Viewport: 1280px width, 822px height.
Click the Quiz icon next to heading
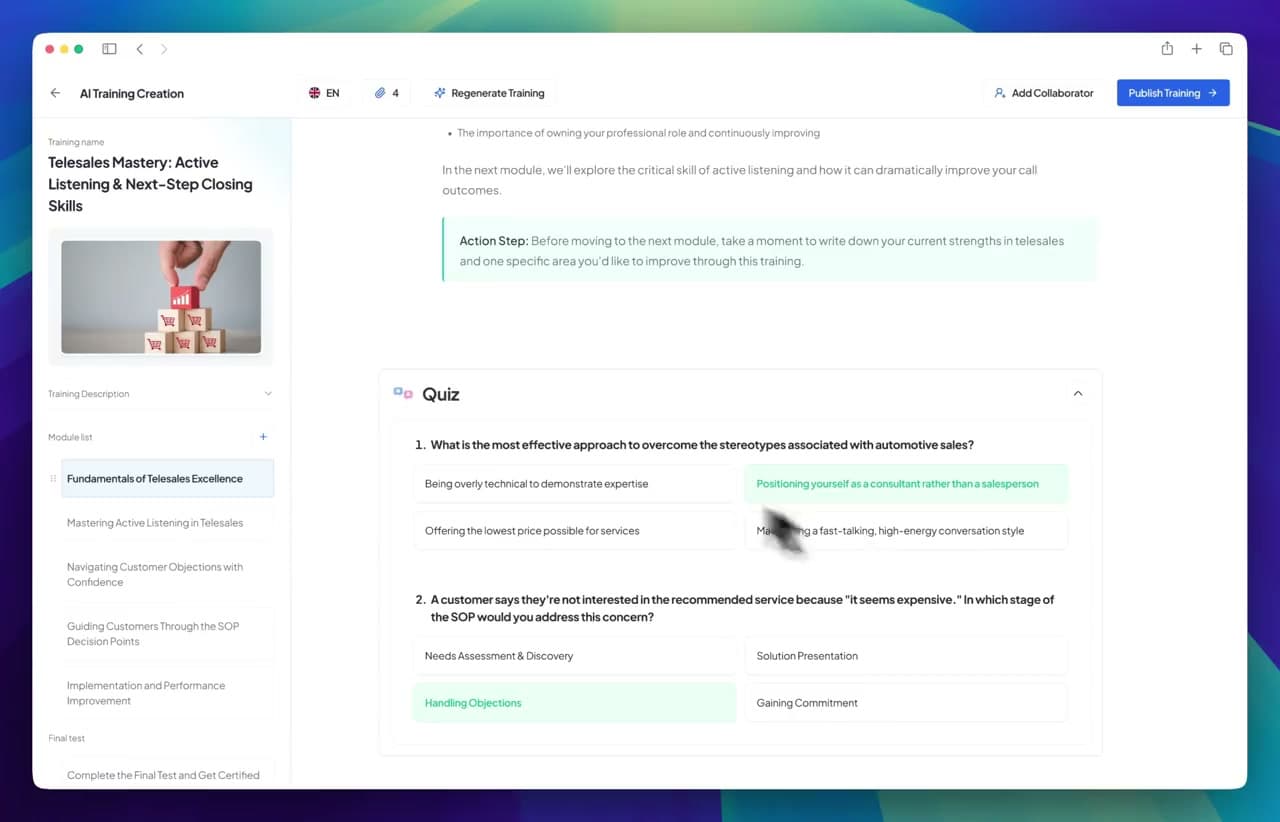coord(403,393)
